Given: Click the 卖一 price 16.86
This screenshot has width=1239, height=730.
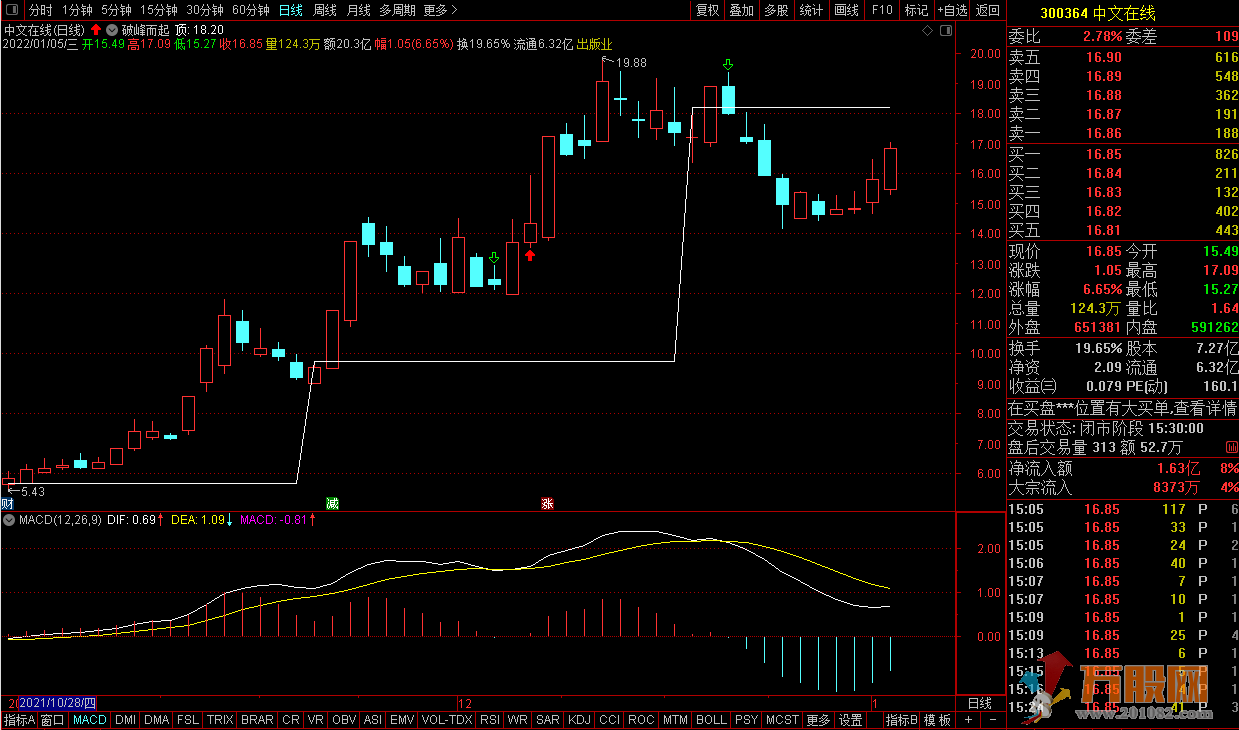Looking at the screenshot, I should tap(1104, 133).
